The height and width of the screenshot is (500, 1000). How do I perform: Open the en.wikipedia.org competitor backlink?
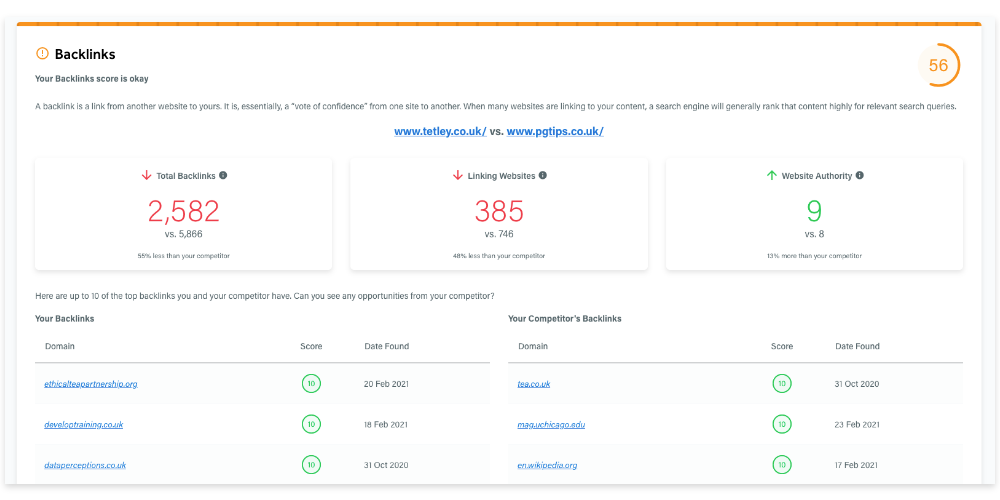547,465
